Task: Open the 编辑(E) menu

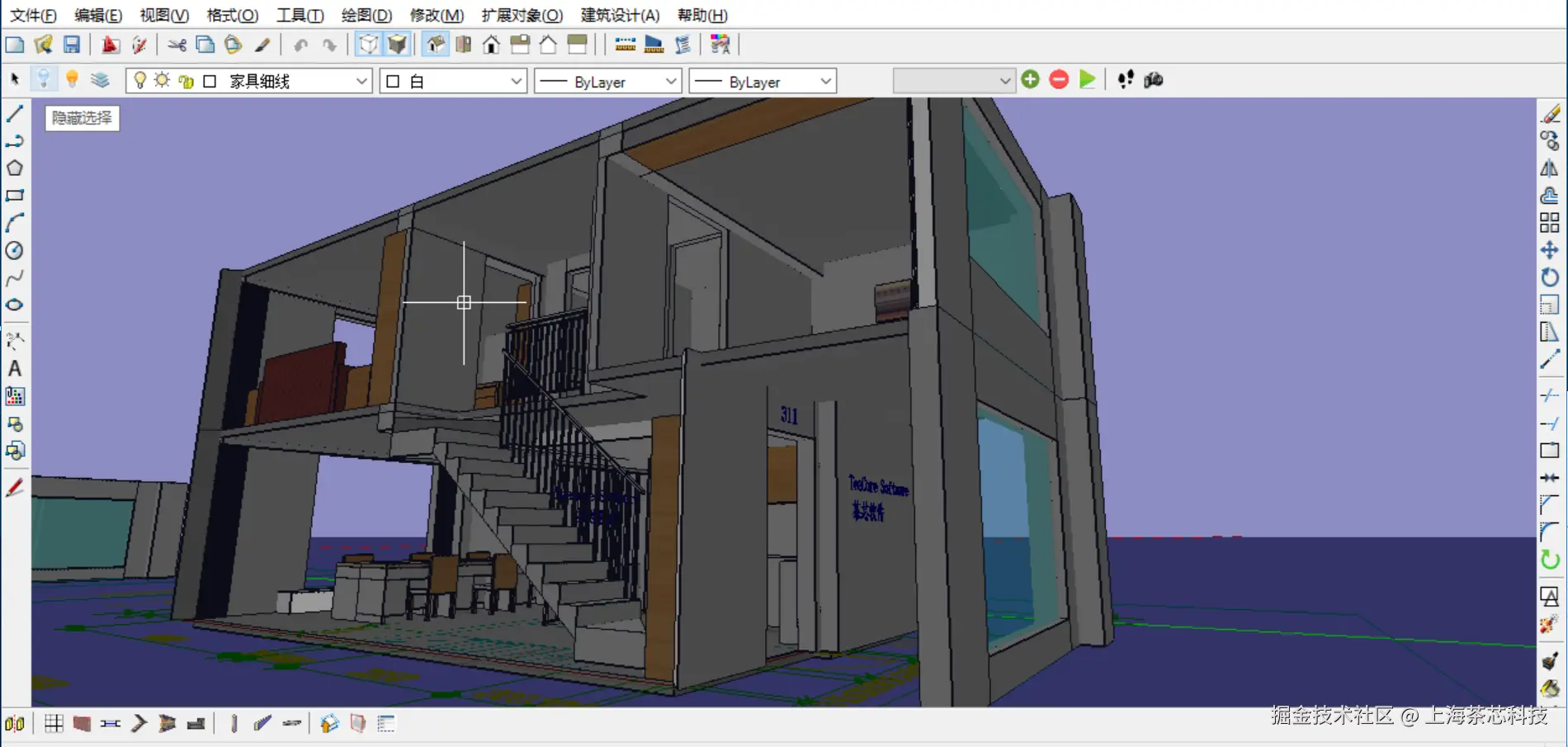Action: (x=98, y=15)
